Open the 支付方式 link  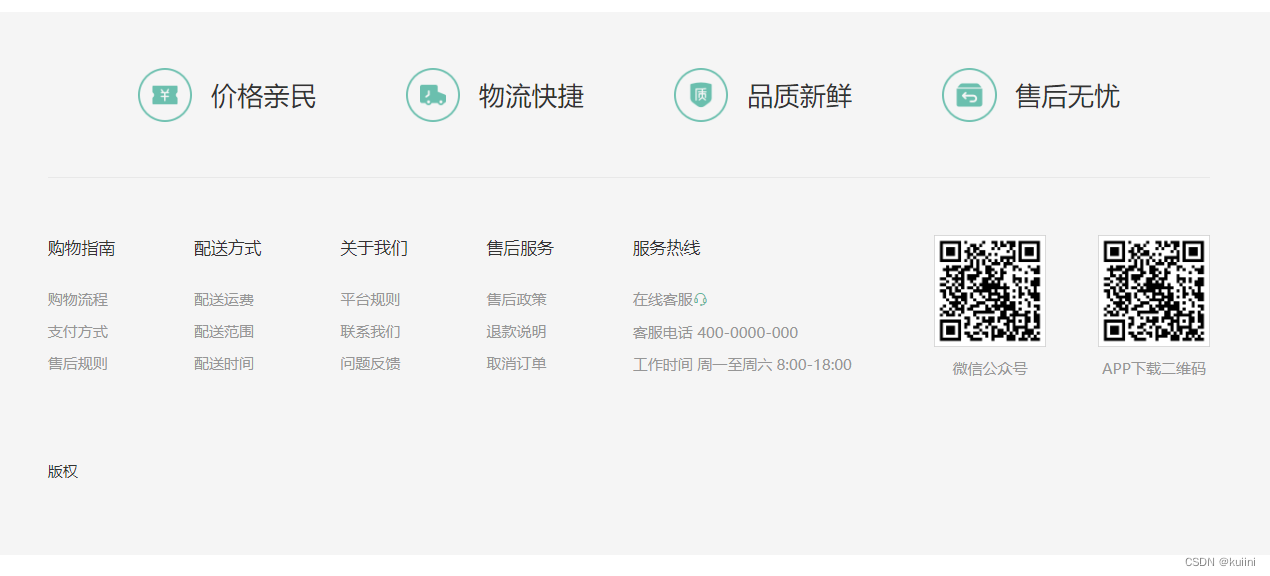78,332
